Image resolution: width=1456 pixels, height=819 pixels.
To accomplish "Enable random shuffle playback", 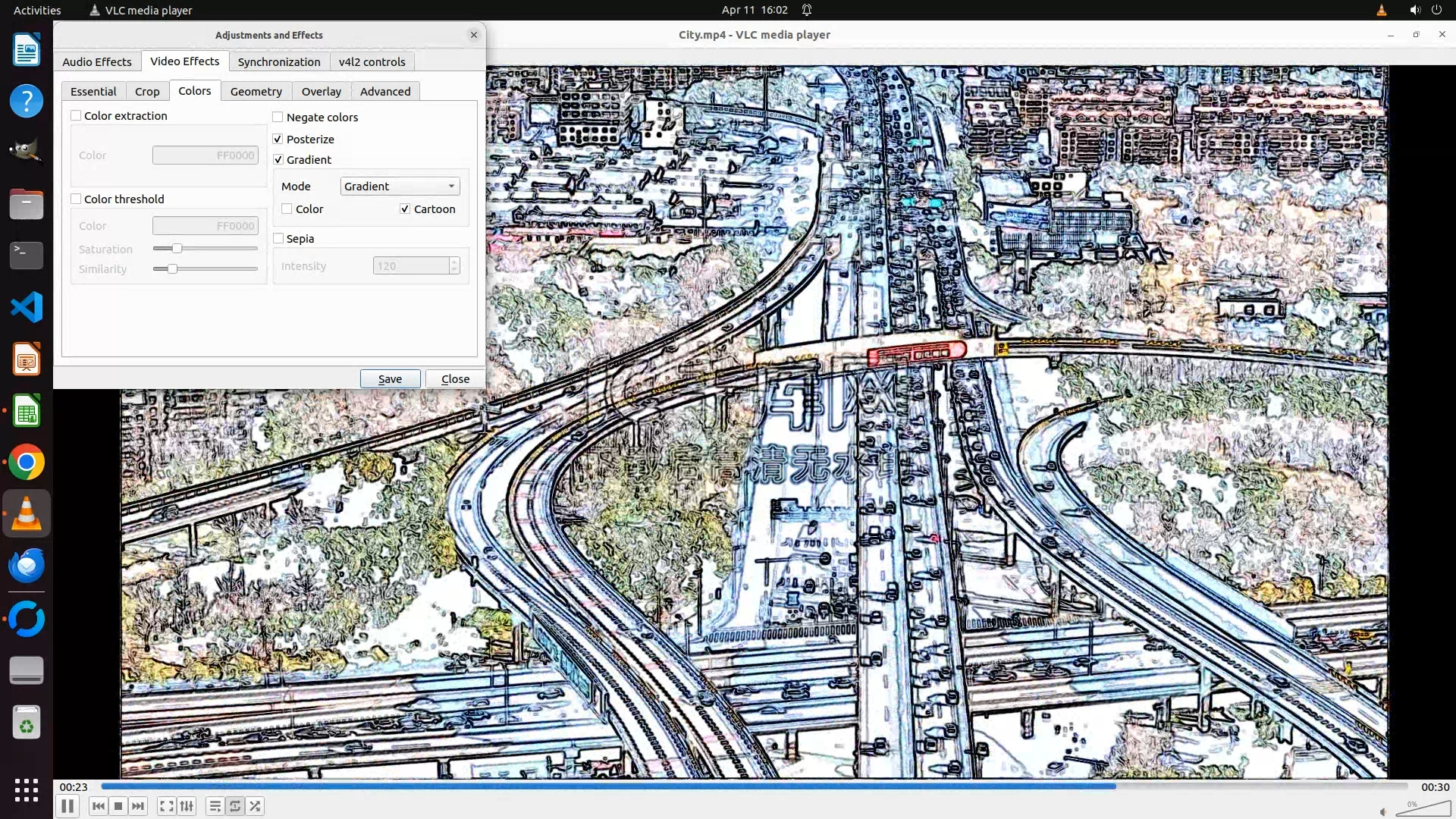I will coord(256,806).
